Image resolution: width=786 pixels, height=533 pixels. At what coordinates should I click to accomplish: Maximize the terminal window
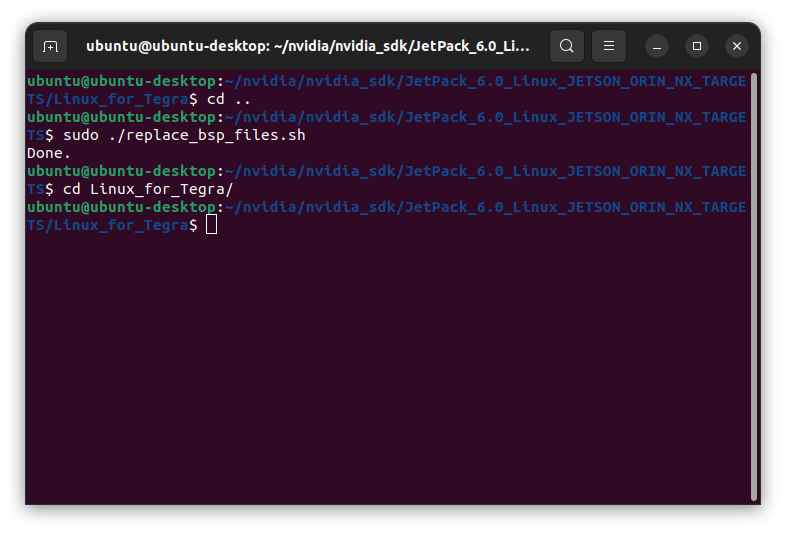697,47
